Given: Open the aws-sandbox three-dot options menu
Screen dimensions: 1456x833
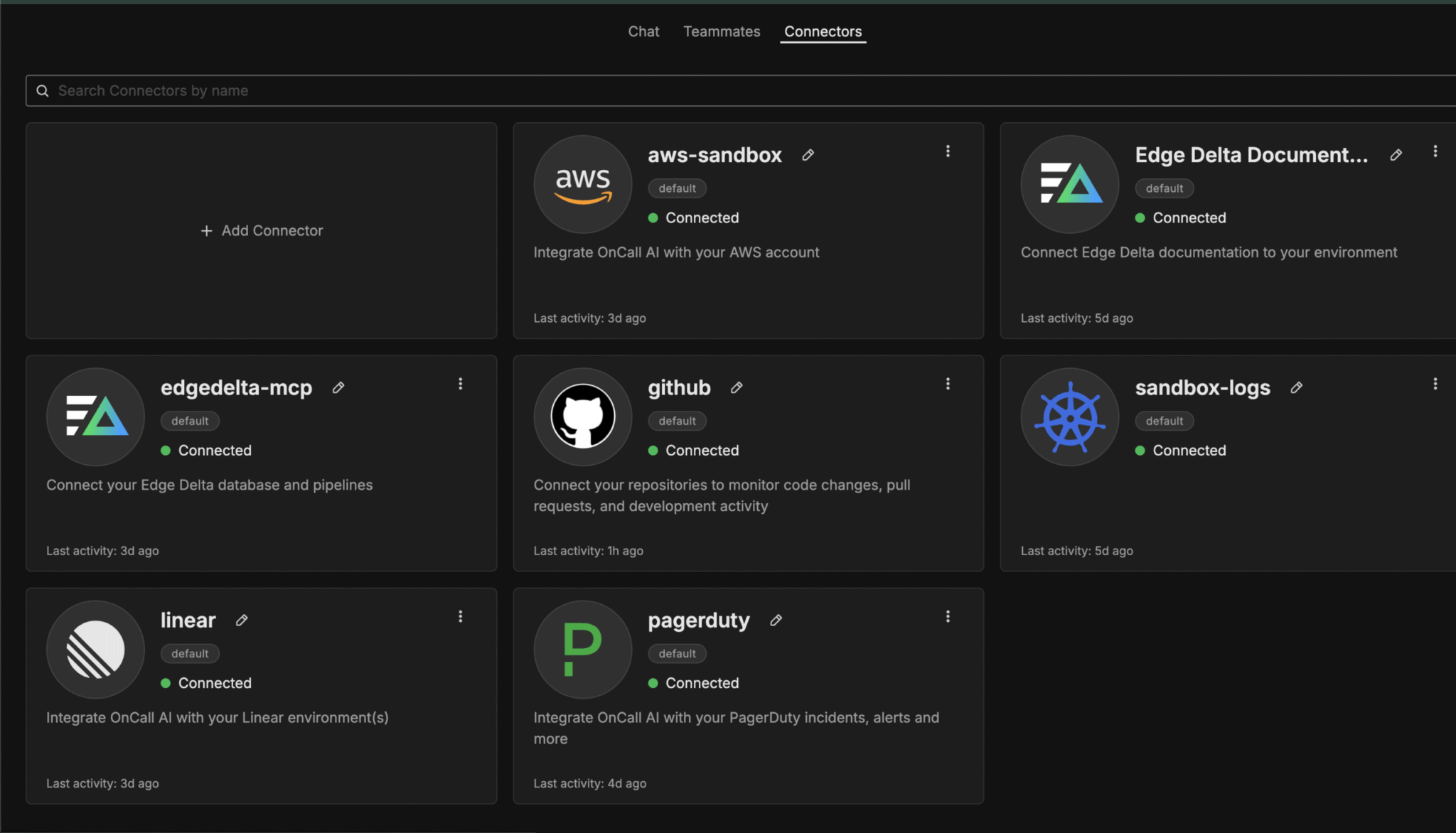Looking at the screenshot, I should pyautogui.click(x=948, y=151).
